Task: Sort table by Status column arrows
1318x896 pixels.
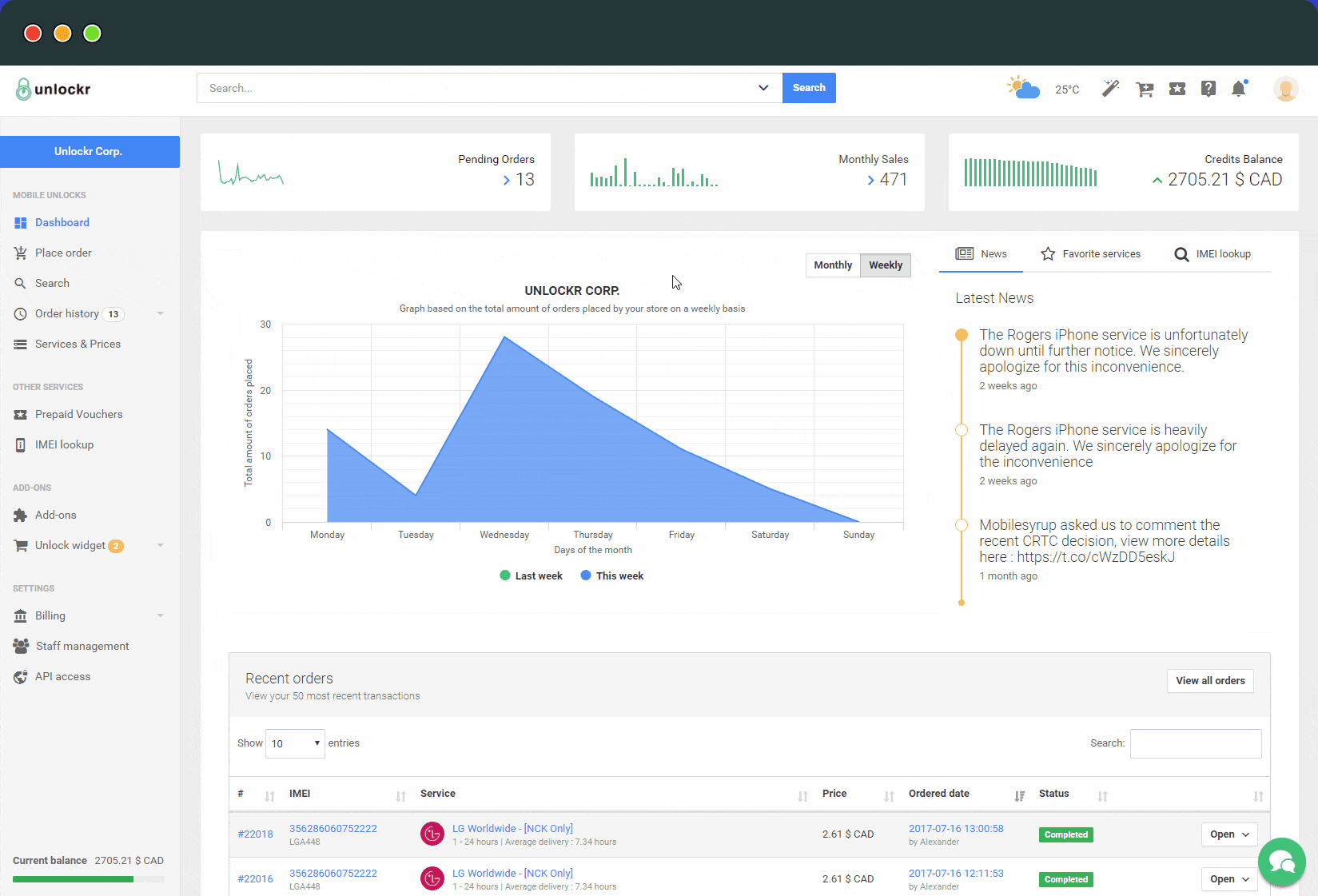Action: coord(1103,796)
